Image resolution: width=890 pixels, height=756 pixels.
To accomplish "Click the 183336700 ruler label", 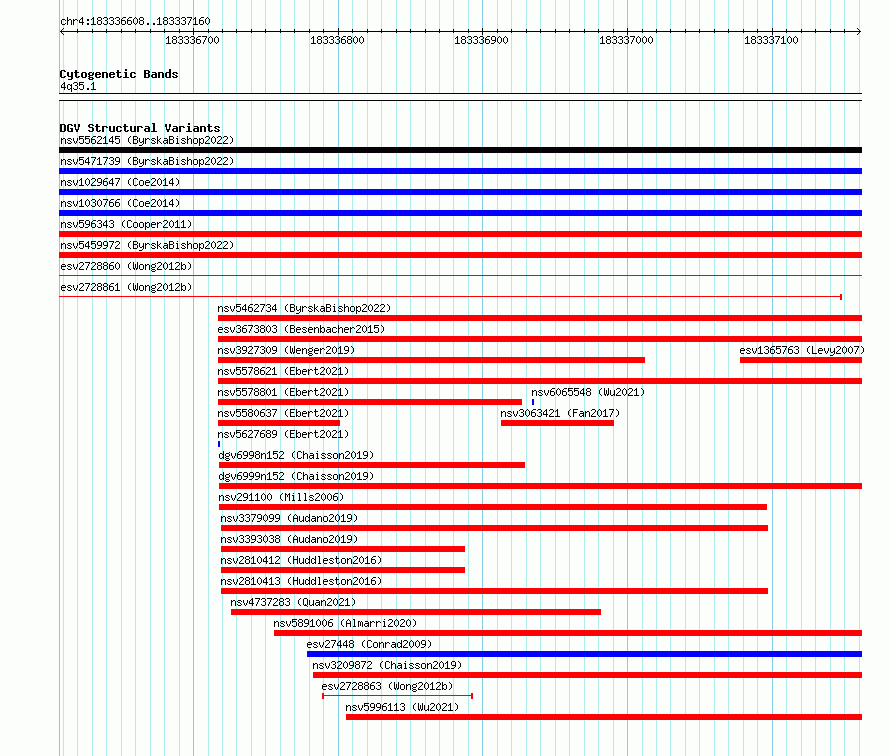I will pos(192,40).
